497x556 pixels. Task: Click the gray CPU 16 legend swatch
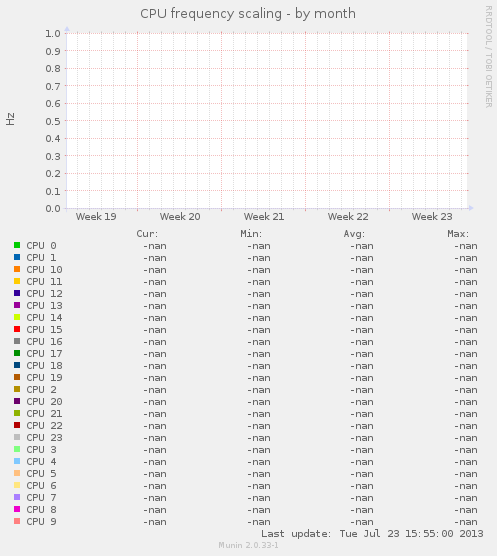(x=17, y=341)
